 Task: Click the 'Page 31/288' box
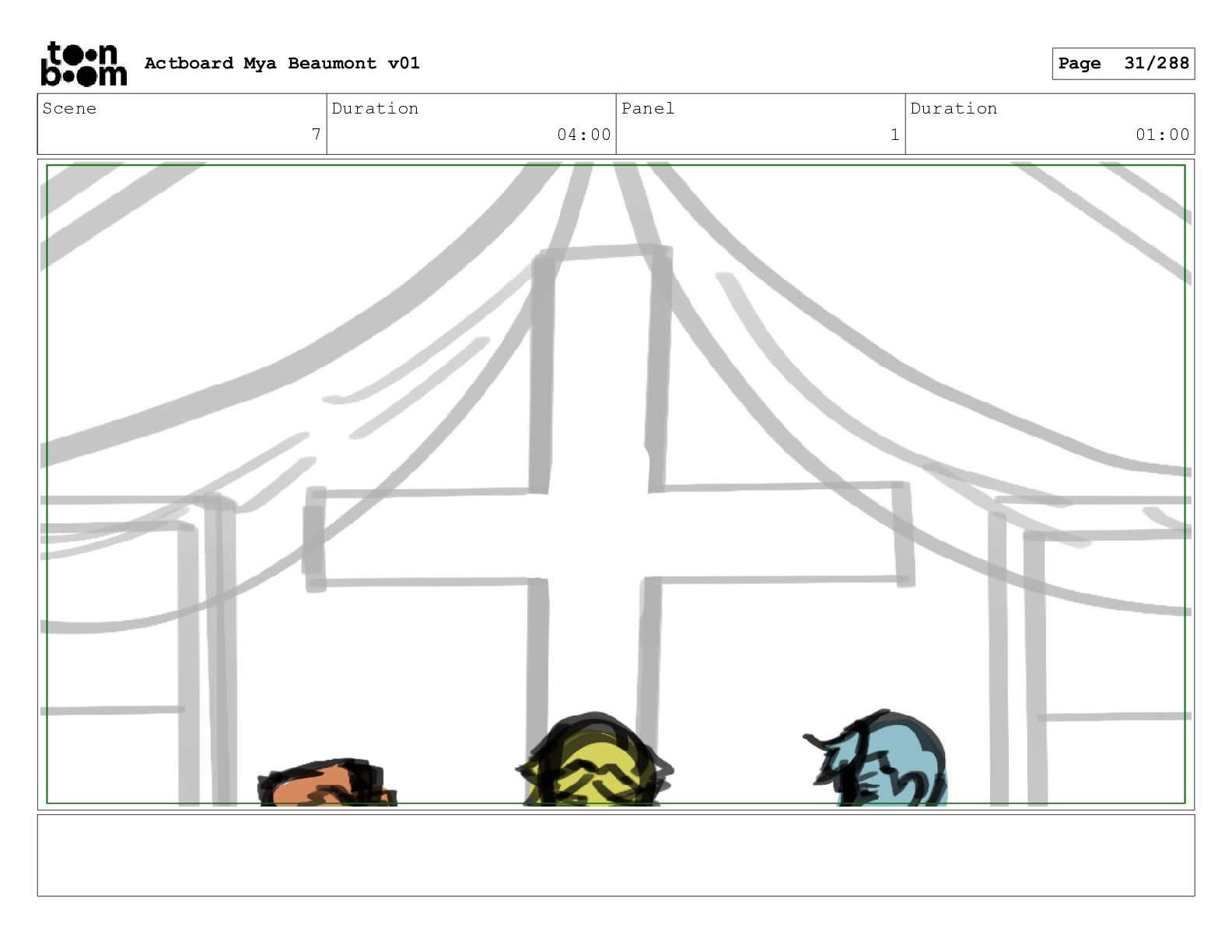[x=1123, y=64]
